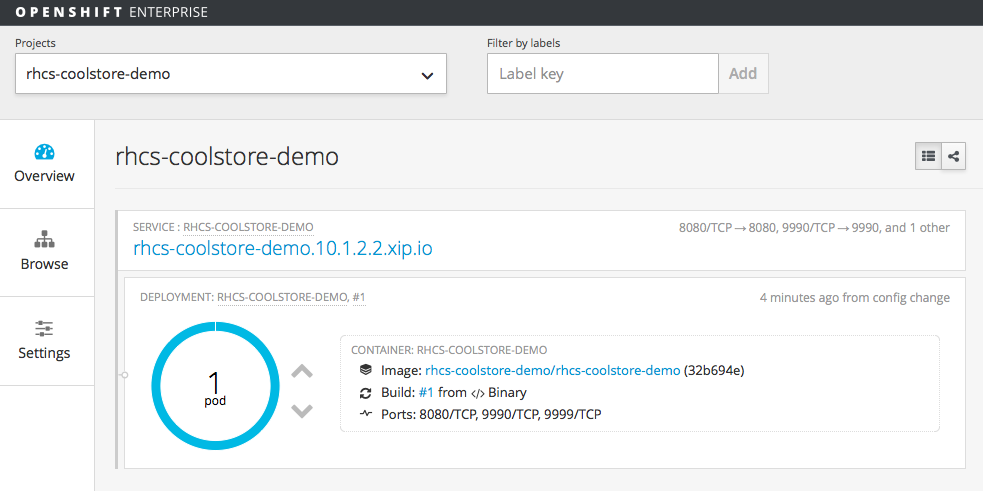
Task: Open rhcs-coolstore-demo.10.1.2.2.xip.io route link
Action: point(283,248)
